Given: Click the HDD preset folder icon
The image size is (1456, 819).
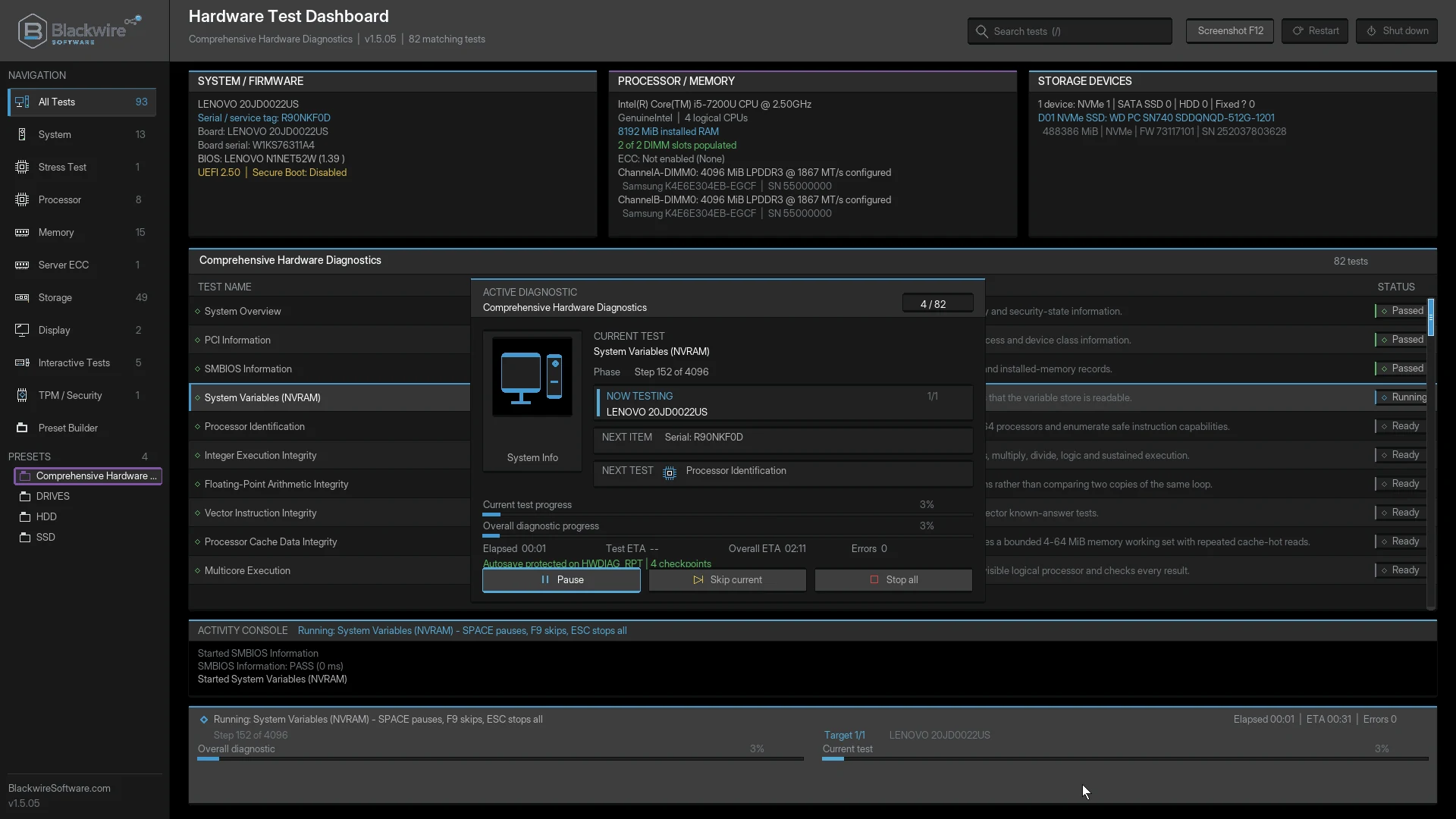Looking at the screenshot, I should pos(25,517).
